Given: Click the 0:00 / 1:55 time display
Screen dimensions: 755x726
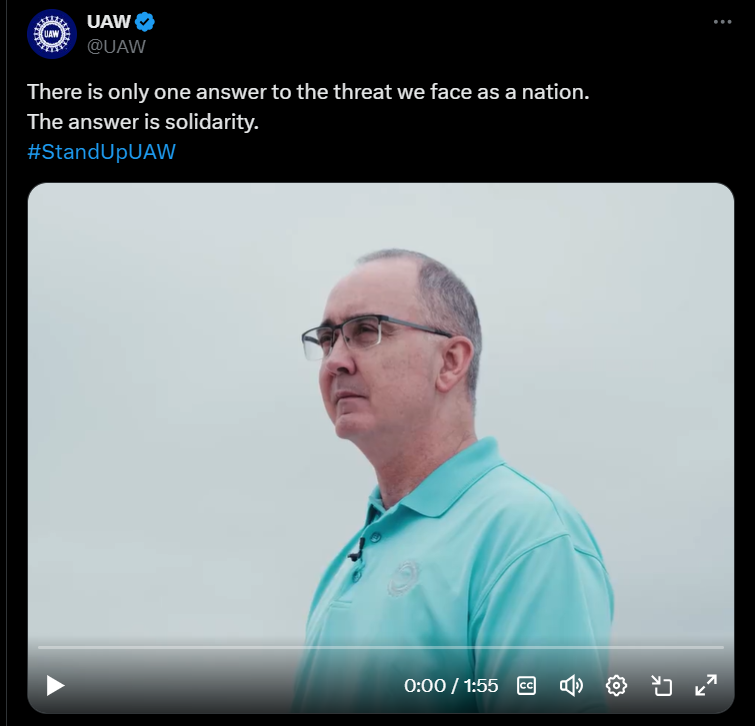Looking at the screenshot, I should [x=451, y=686].
